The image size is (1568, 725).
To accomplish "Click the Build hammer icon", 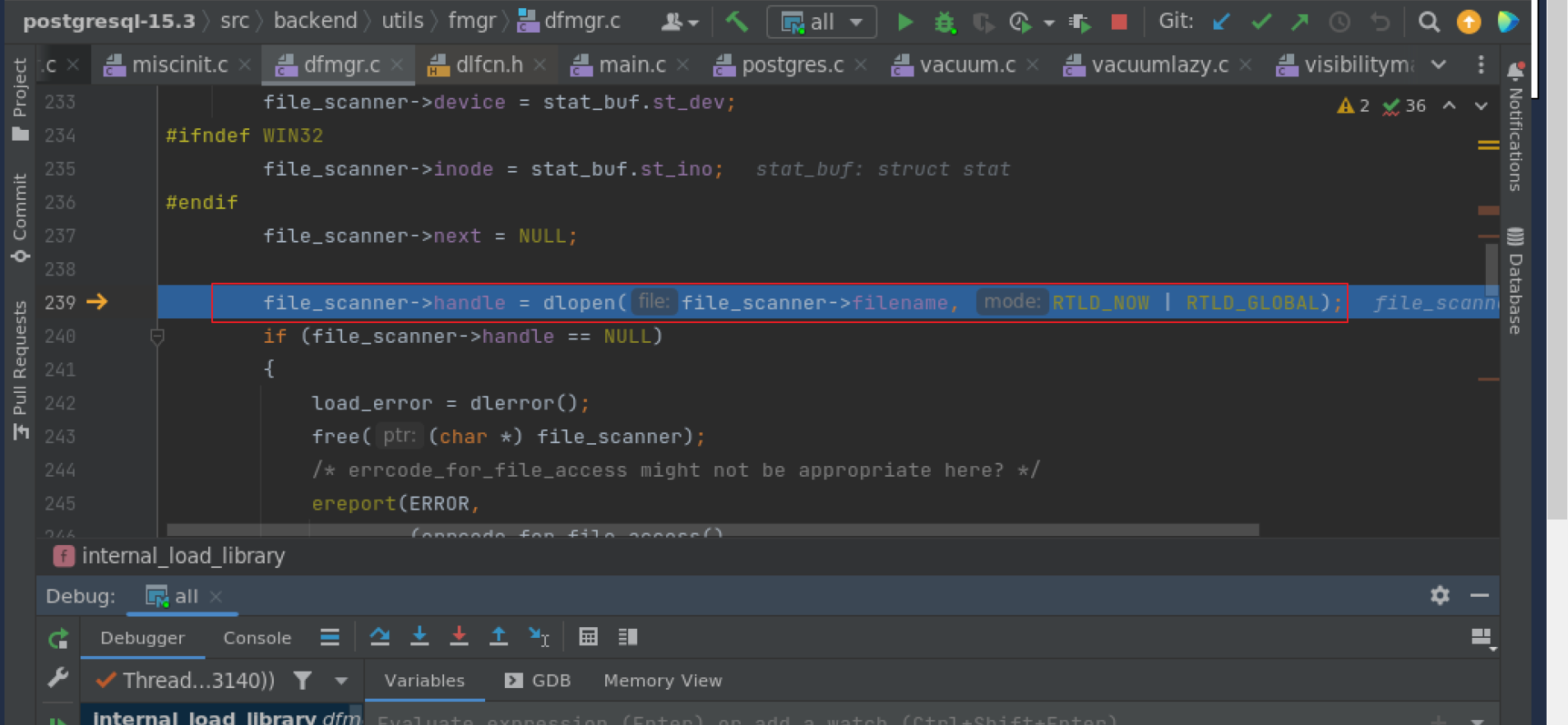I will click(737, 21).
